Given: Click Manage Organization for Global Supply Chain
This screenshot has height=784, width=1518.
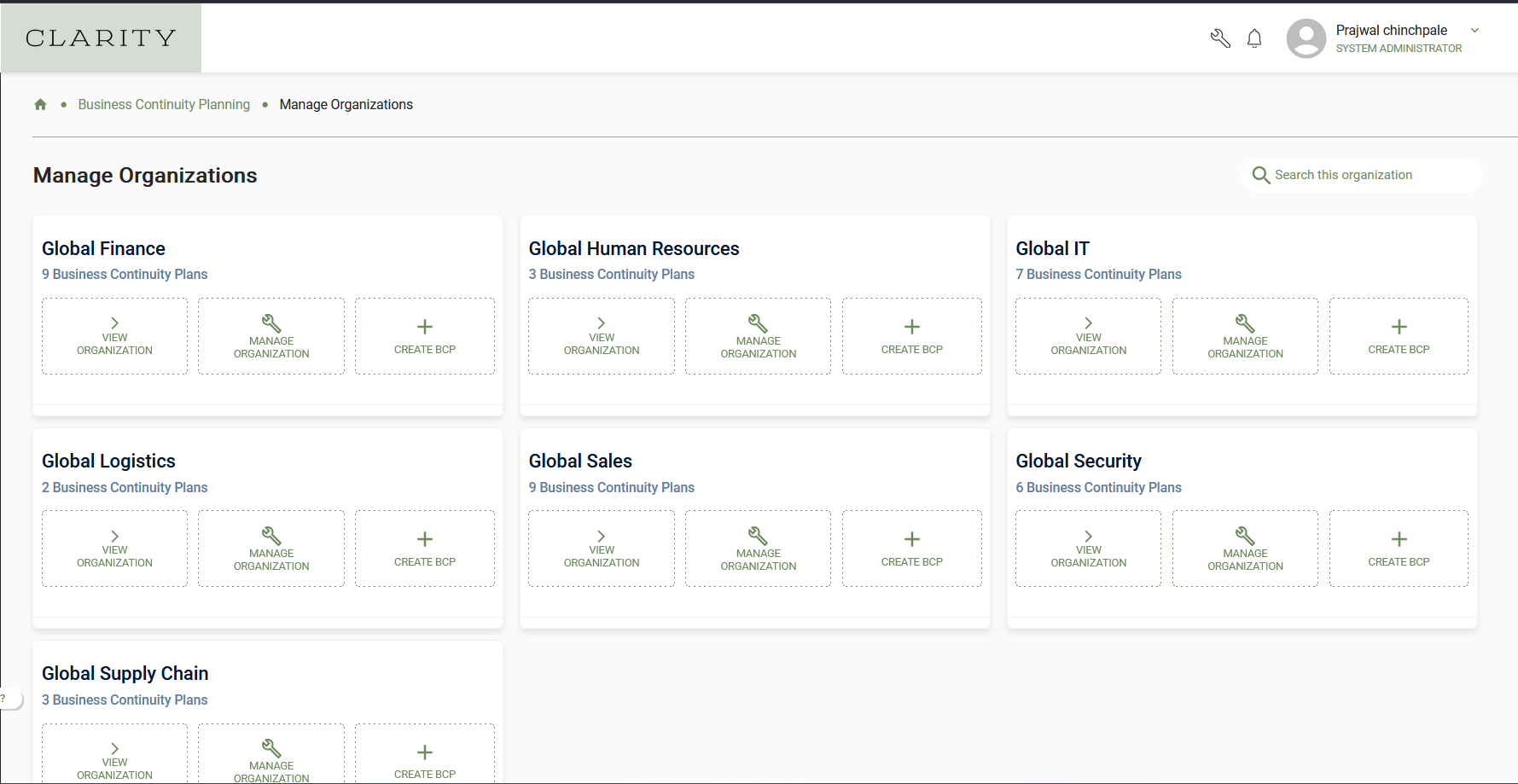Looking at the screenshot, I should 271,753.
